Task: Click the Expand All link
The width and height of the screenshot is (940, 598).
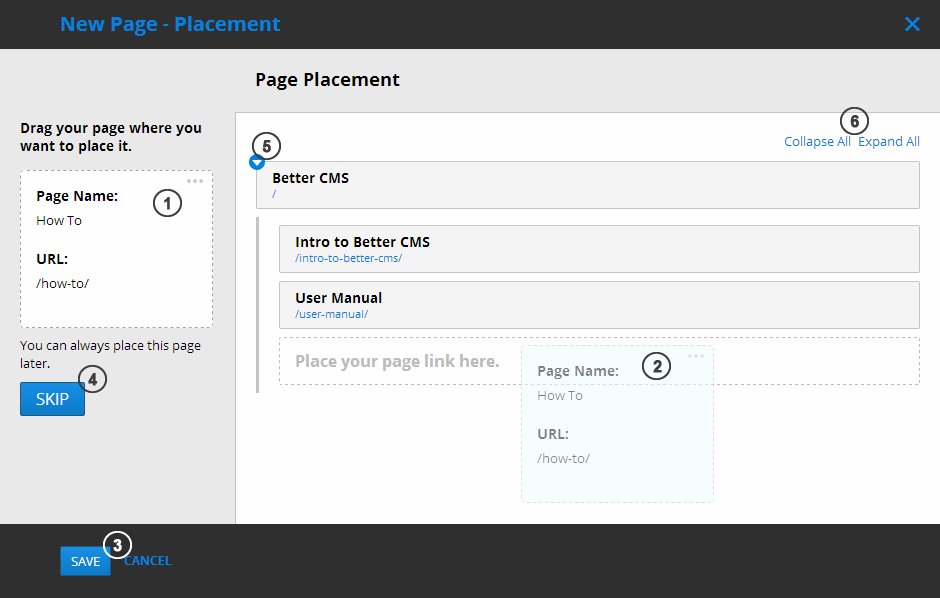Action: [x=889, y=142]
